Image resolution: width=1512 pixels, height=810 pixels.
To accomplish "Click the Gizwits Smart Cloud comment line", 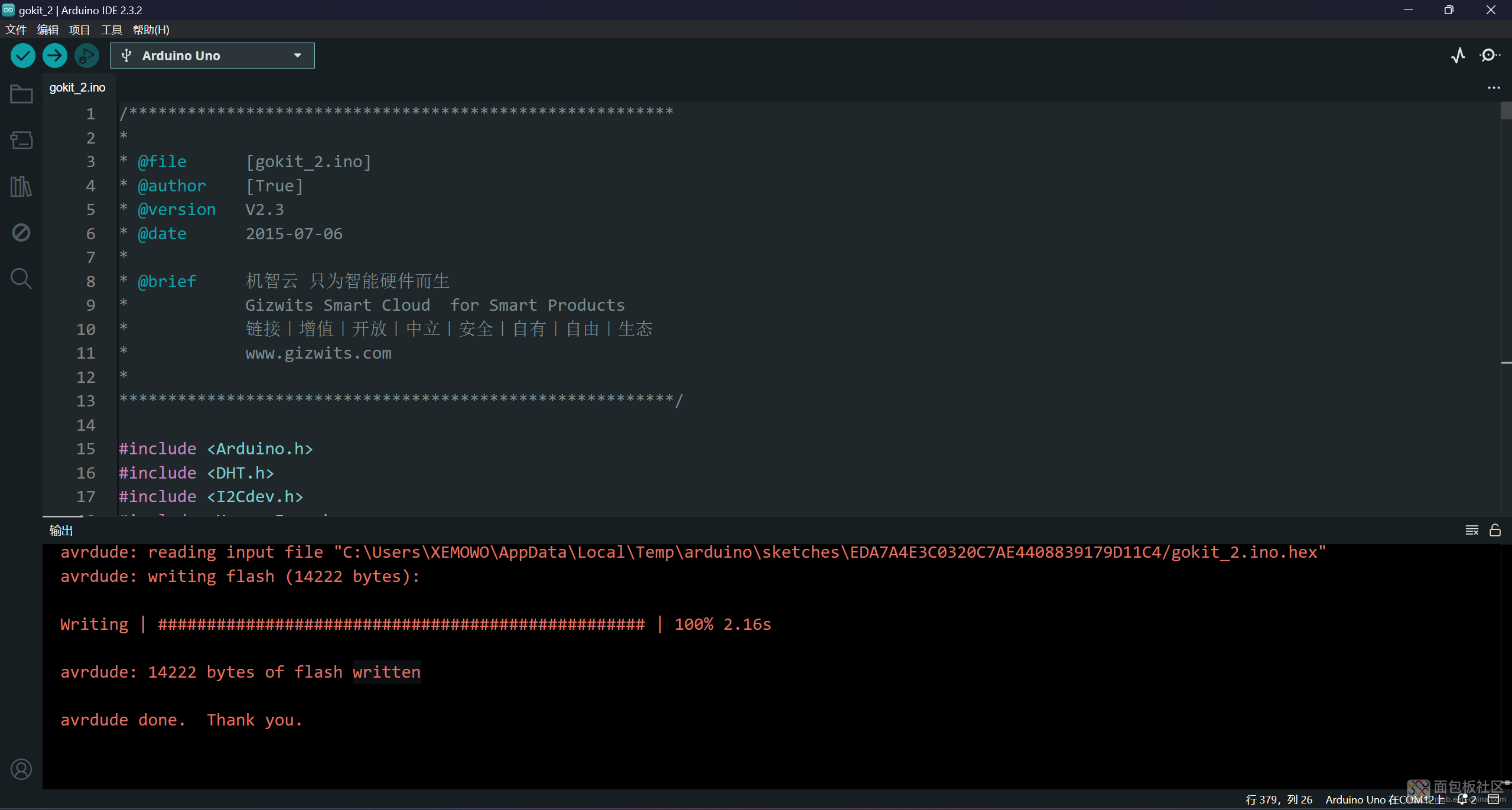I will (435, 305).
